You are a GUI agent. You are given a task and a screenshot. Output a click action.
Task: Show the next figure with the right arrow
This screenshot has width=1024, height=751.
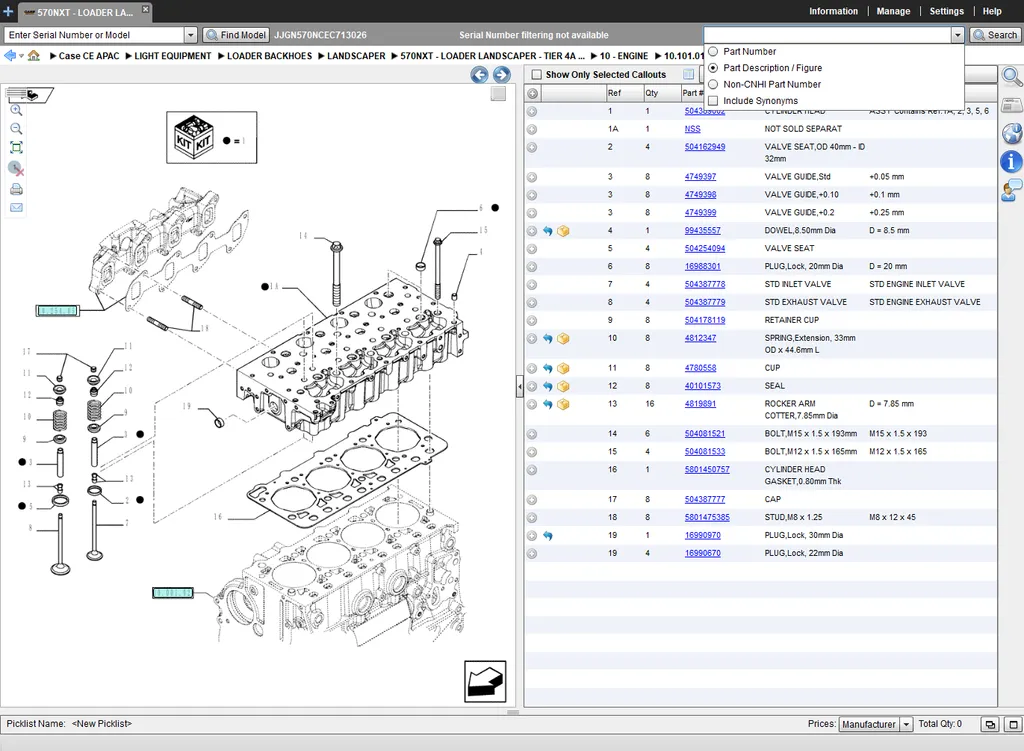pos(502,74)
